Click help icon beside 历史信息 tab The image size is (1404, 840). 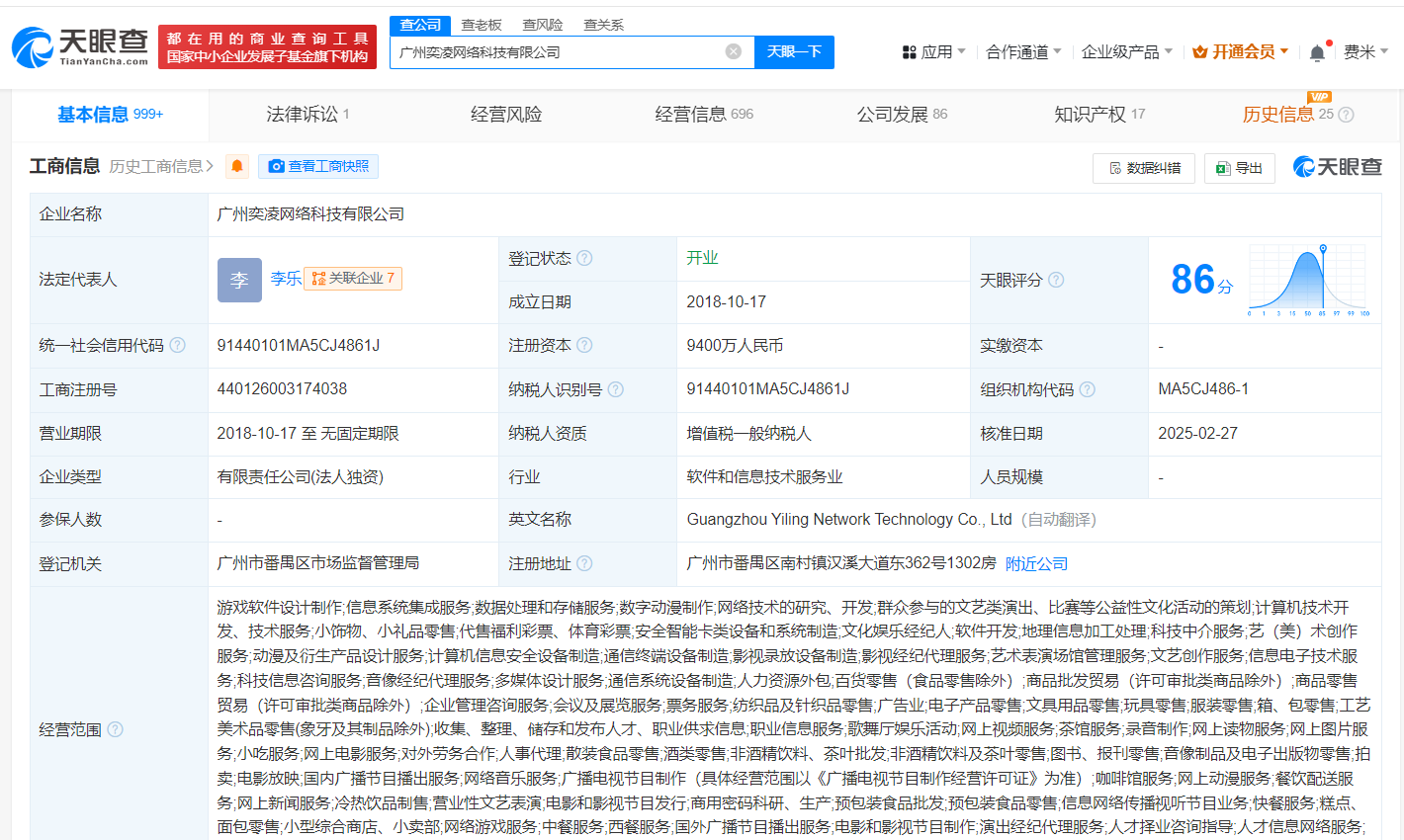tap(1346, 115)
